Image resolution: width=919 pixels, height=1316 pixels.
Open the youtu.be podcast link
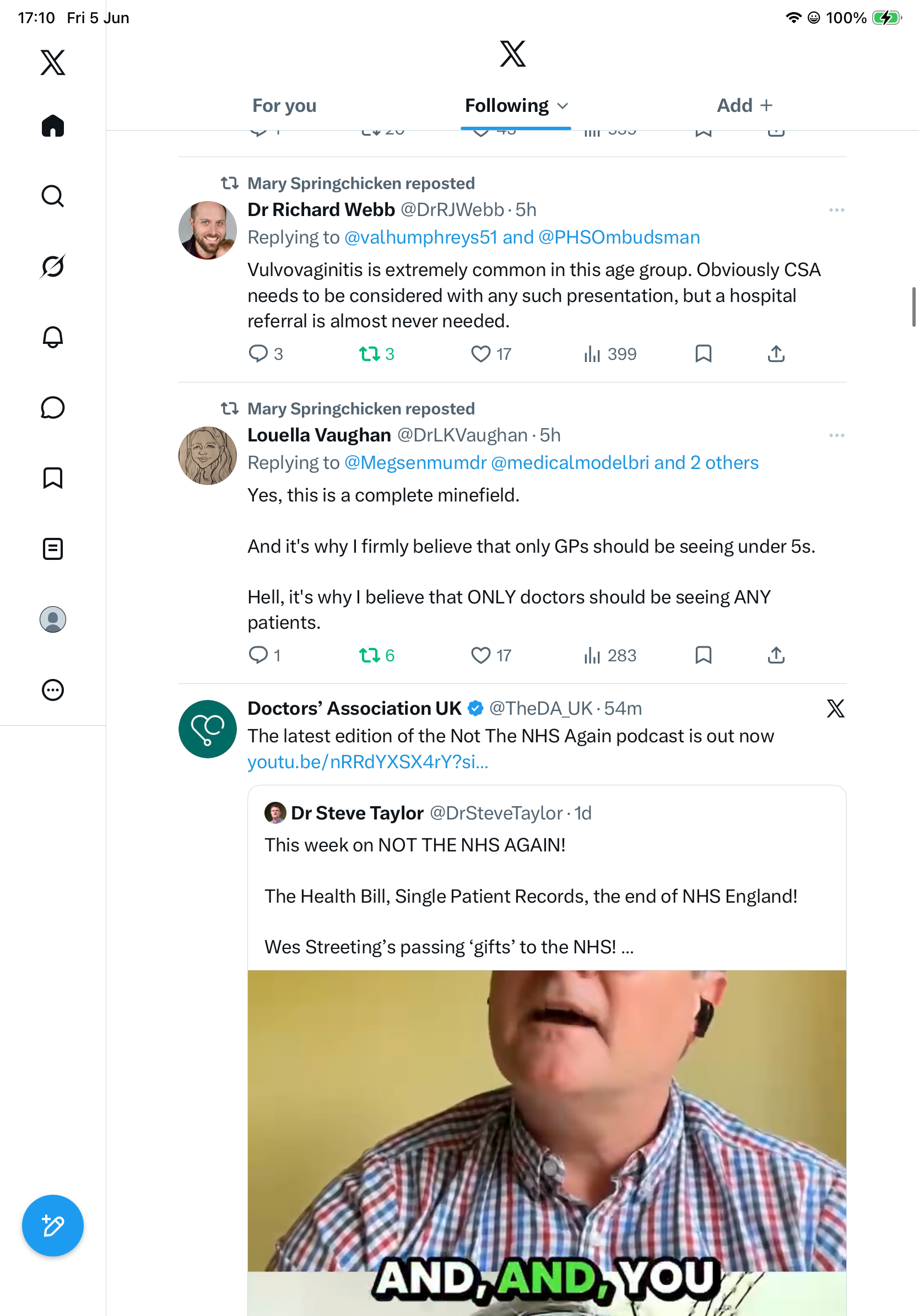(368, 762)
